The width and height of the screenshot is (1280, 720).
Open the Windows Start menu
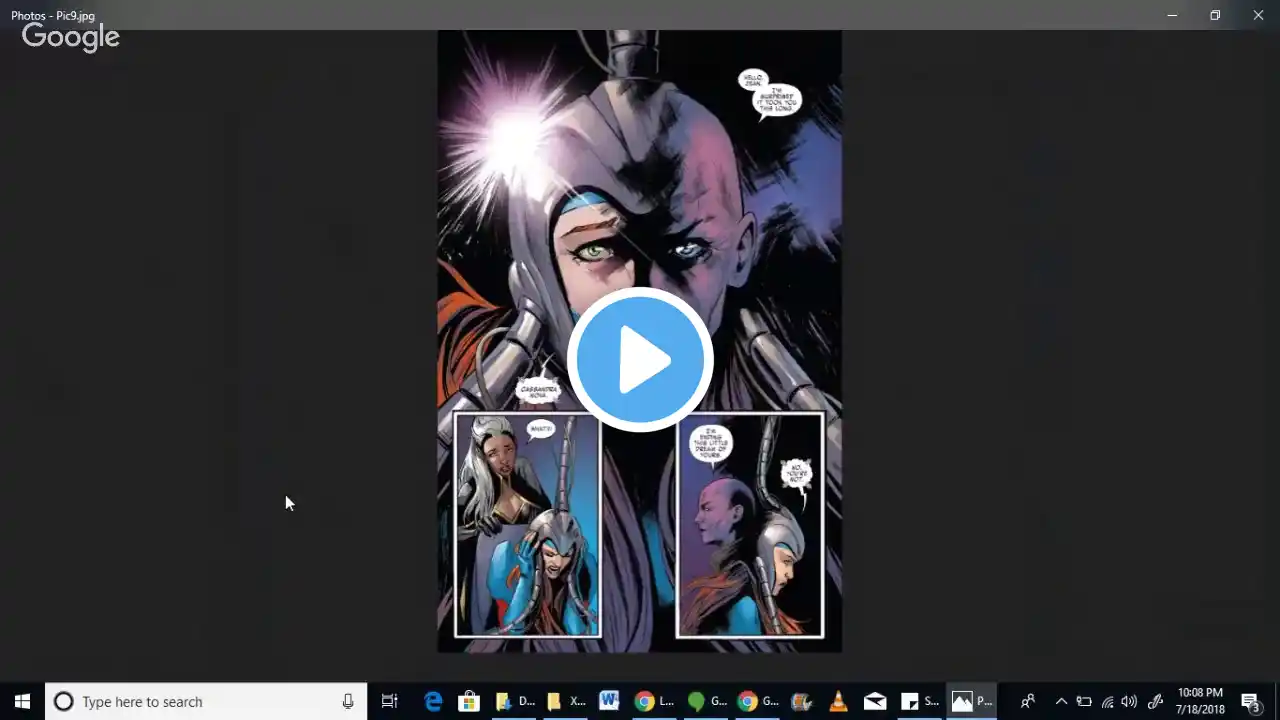pos(22,701)
